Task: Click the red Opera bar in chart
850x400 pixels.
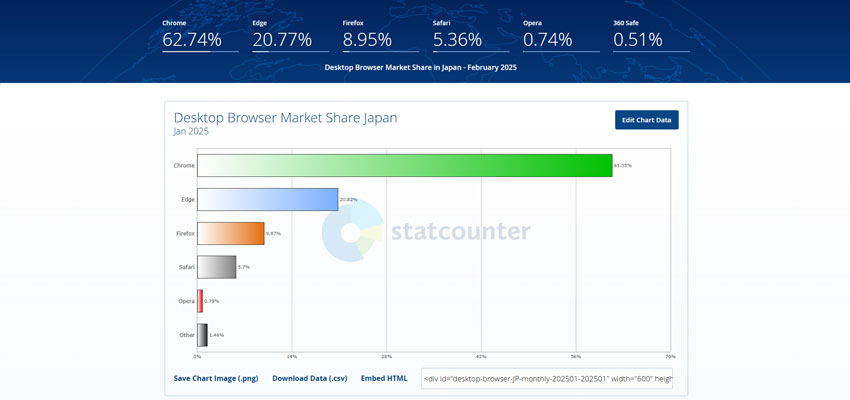Action: click(x=200, y=301)
